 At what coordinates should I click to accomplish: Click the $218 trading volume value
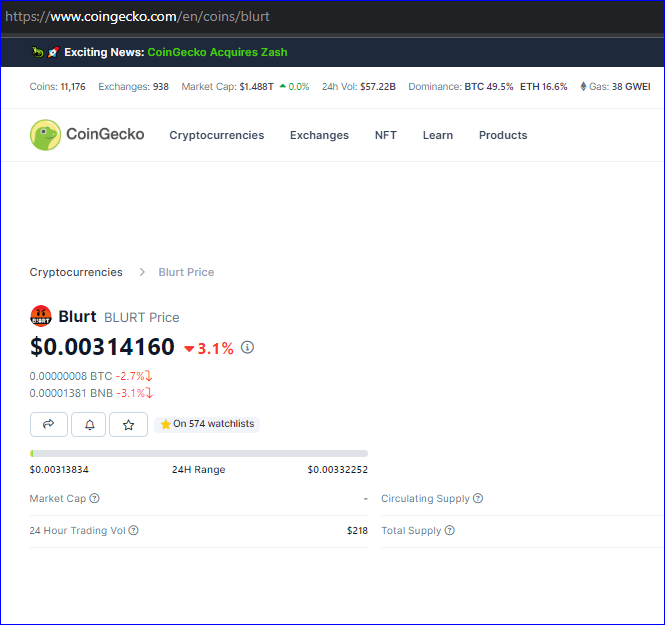point(357,530)
